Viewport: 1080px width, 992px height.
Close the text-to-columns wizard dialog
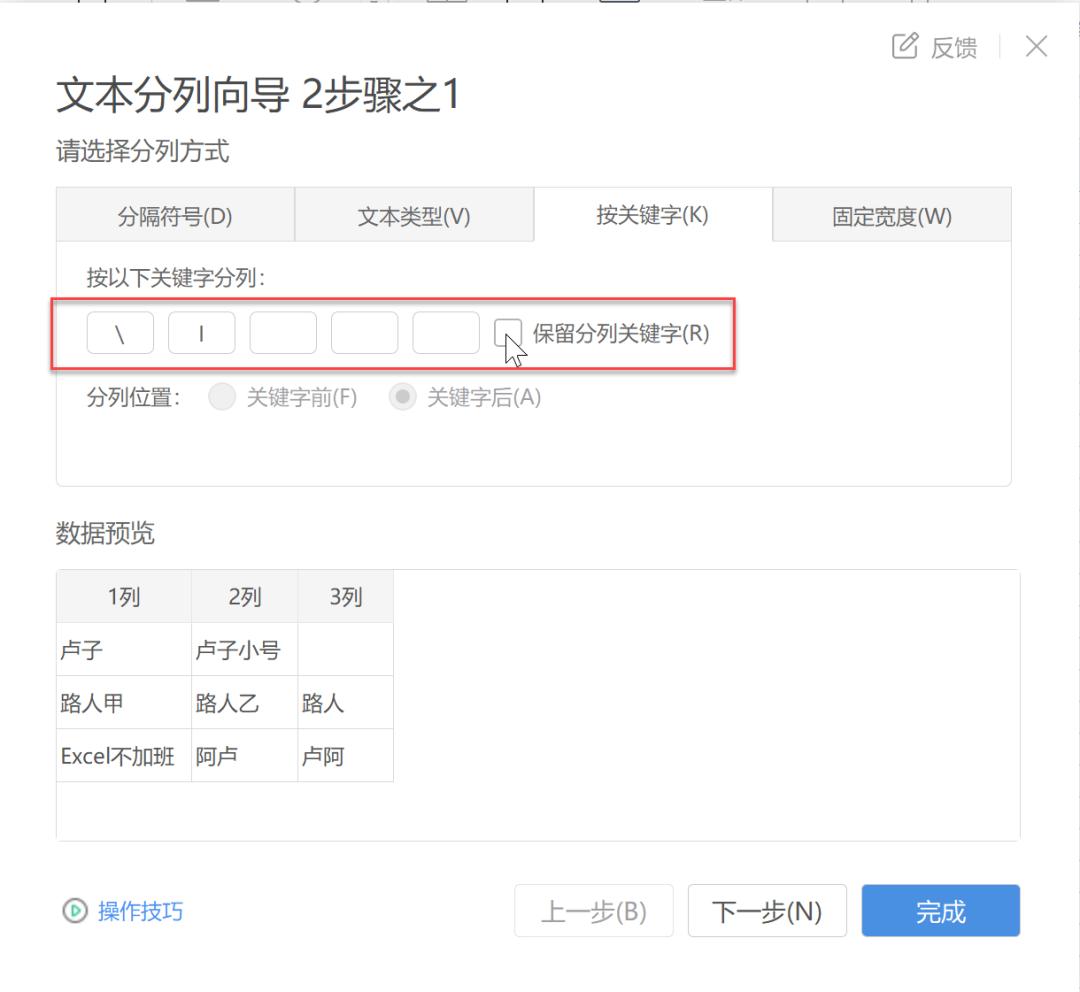click(1036, 46)
